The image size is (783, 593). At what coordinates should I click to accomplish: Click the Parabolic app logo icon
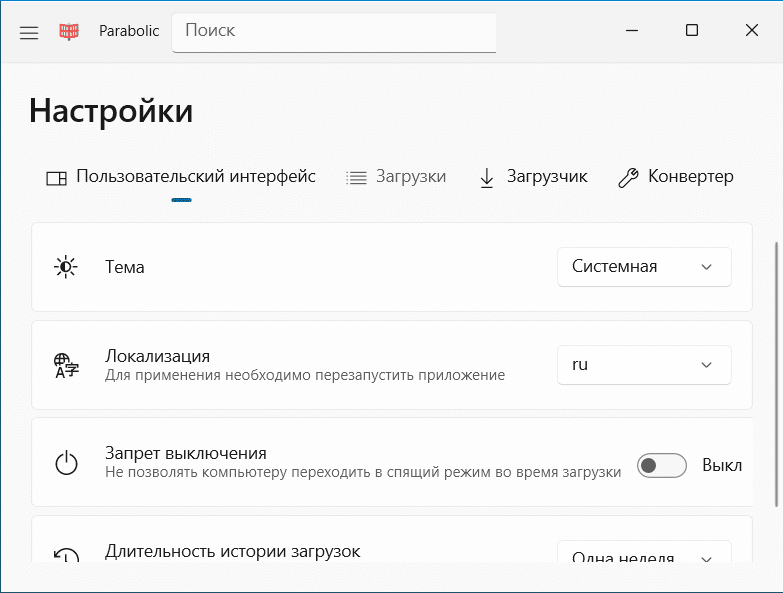click(69, 32)
